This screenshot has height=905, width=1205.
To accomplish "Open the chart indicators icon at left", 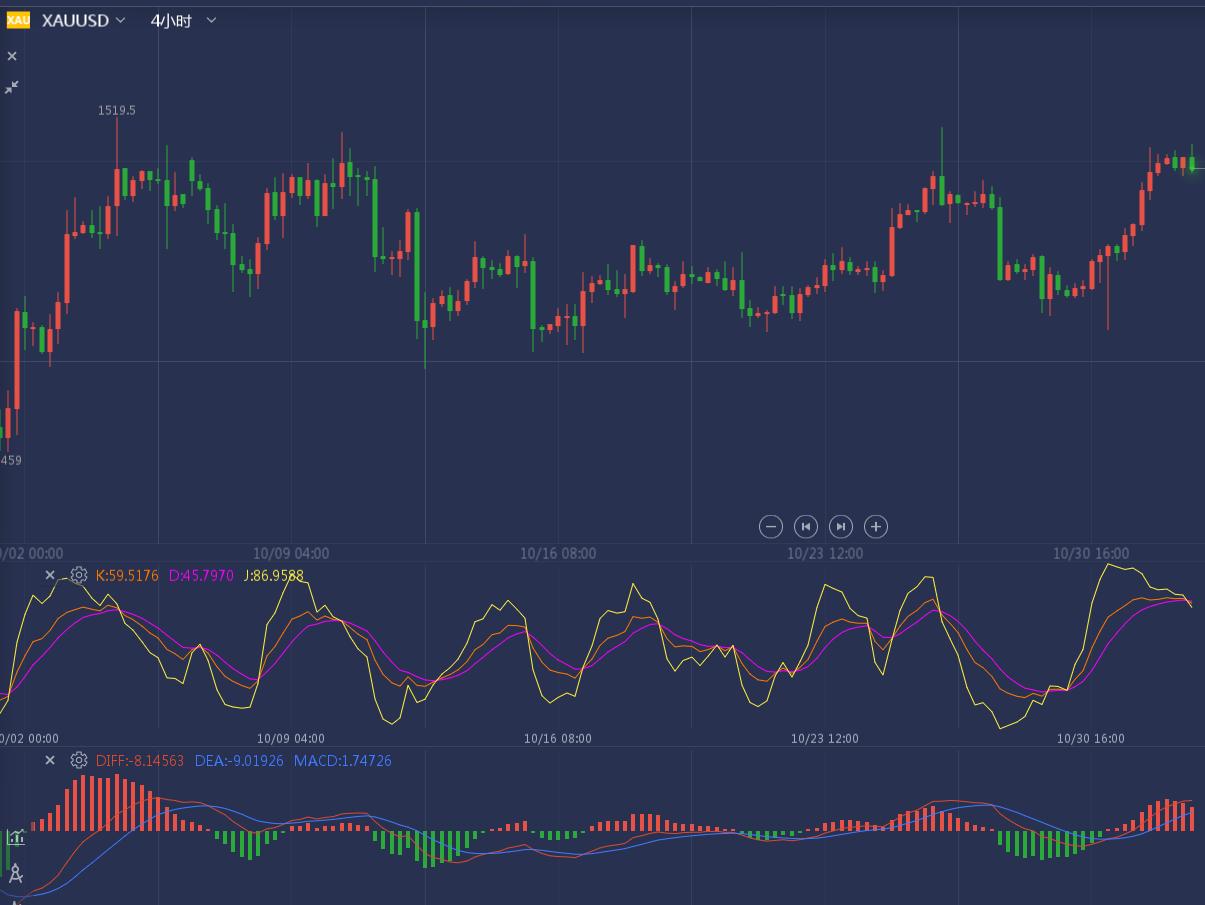I will coord(15,838).
